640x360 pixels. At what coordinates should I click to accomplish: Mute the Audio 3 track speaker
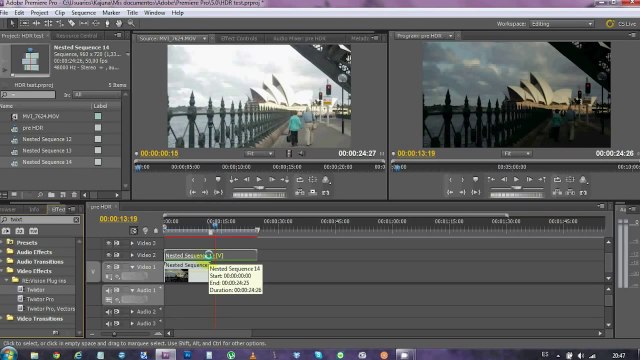click(108, 323)
